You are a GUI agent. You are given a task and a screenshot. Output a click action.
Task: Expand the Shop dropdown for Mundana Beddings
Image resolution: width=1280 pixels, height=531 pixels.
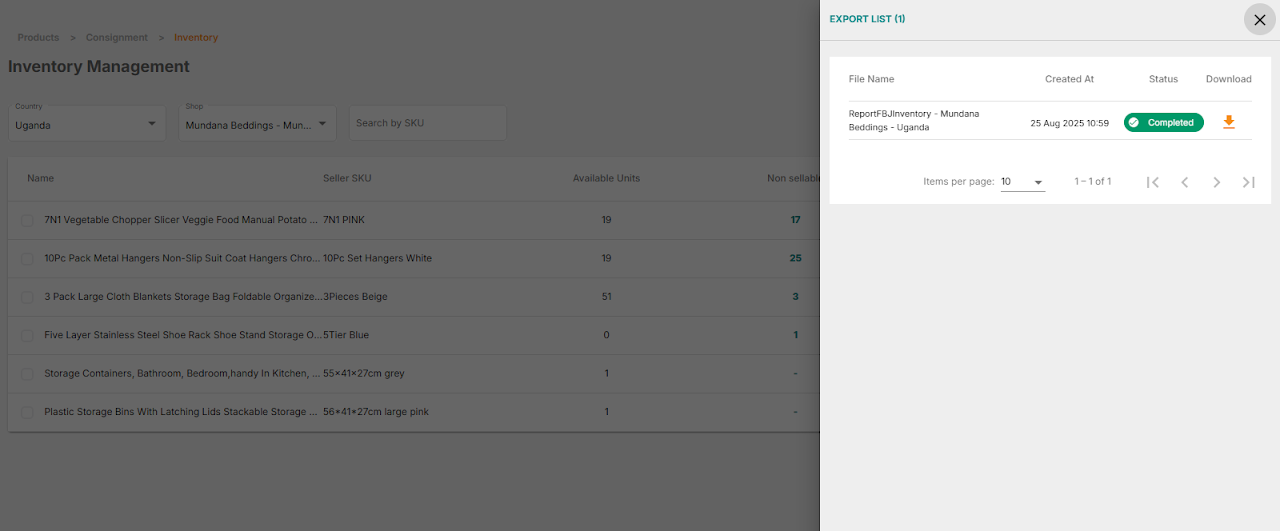[257, 124]
